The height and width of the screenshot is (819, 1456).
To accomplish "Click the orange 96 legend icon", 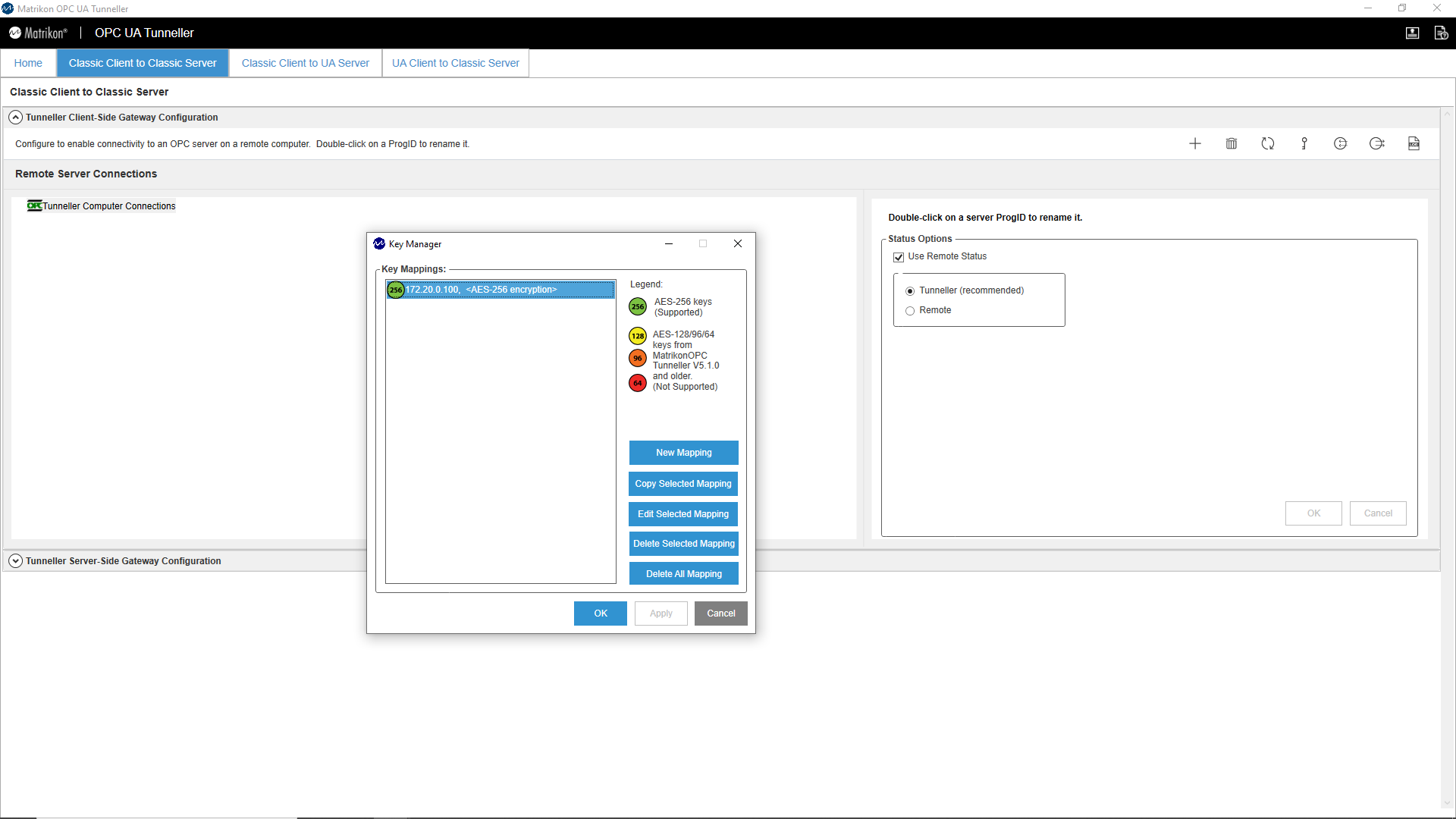I will (638, 358).
